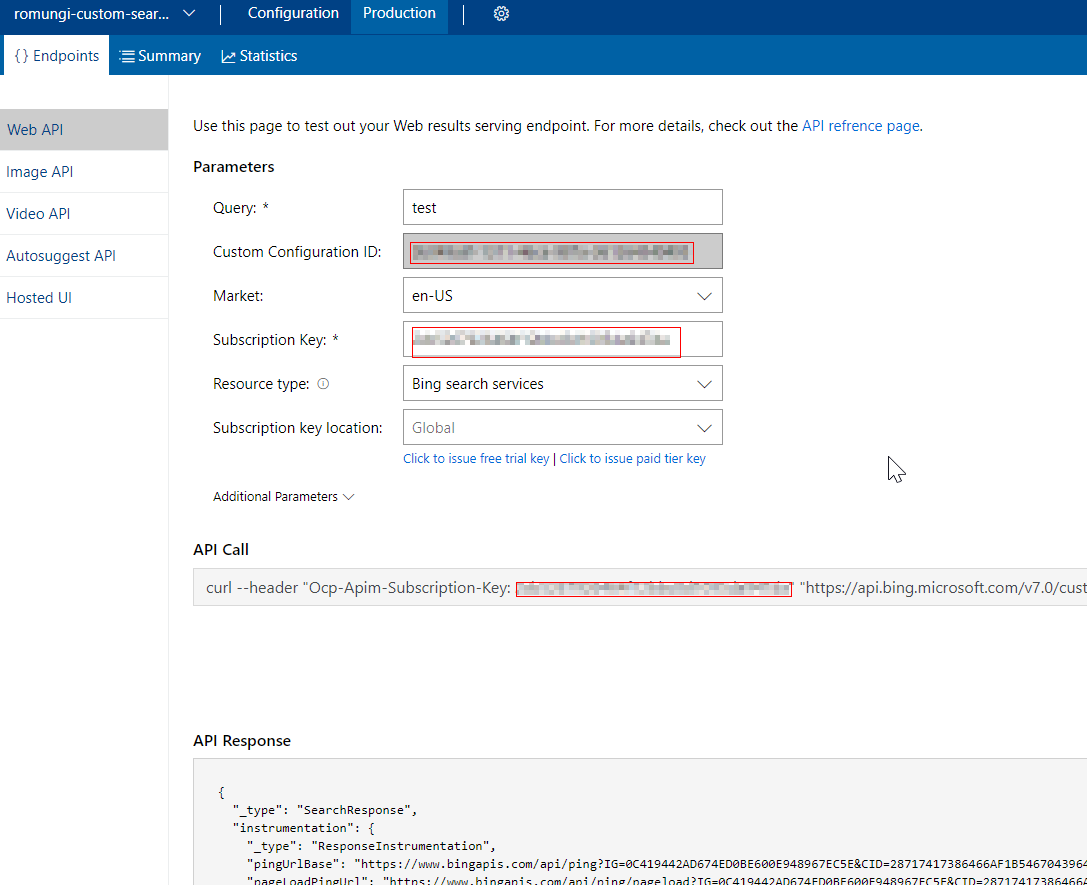Viewport: 1087px width, 885px height.
Task: Click the "_type": "SearchResponse" line
Action: [x=325, y=810]
